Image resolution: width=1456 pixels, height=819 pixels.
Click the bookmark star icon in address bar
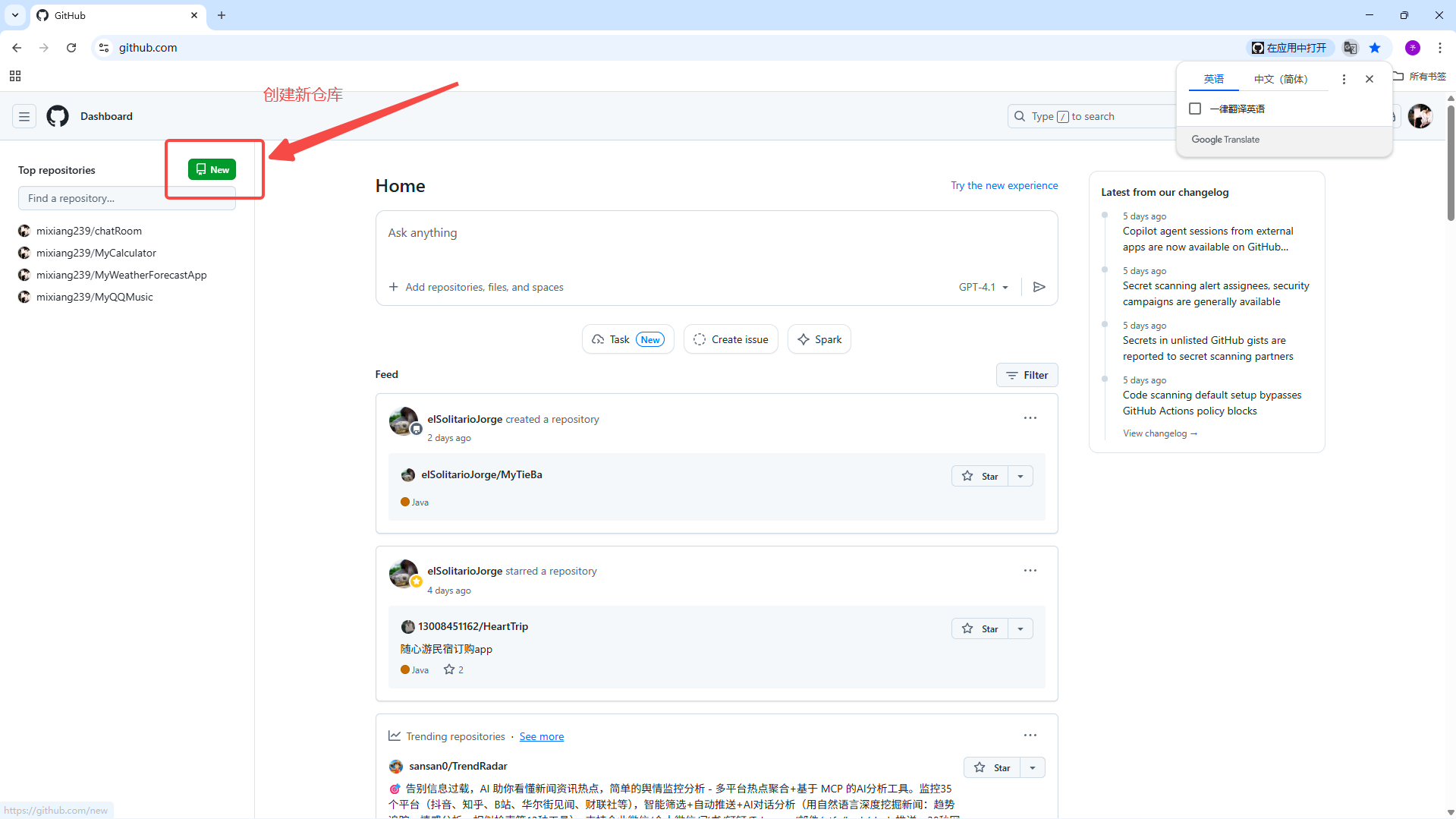pyautogui.click(x=1375, y=48)
